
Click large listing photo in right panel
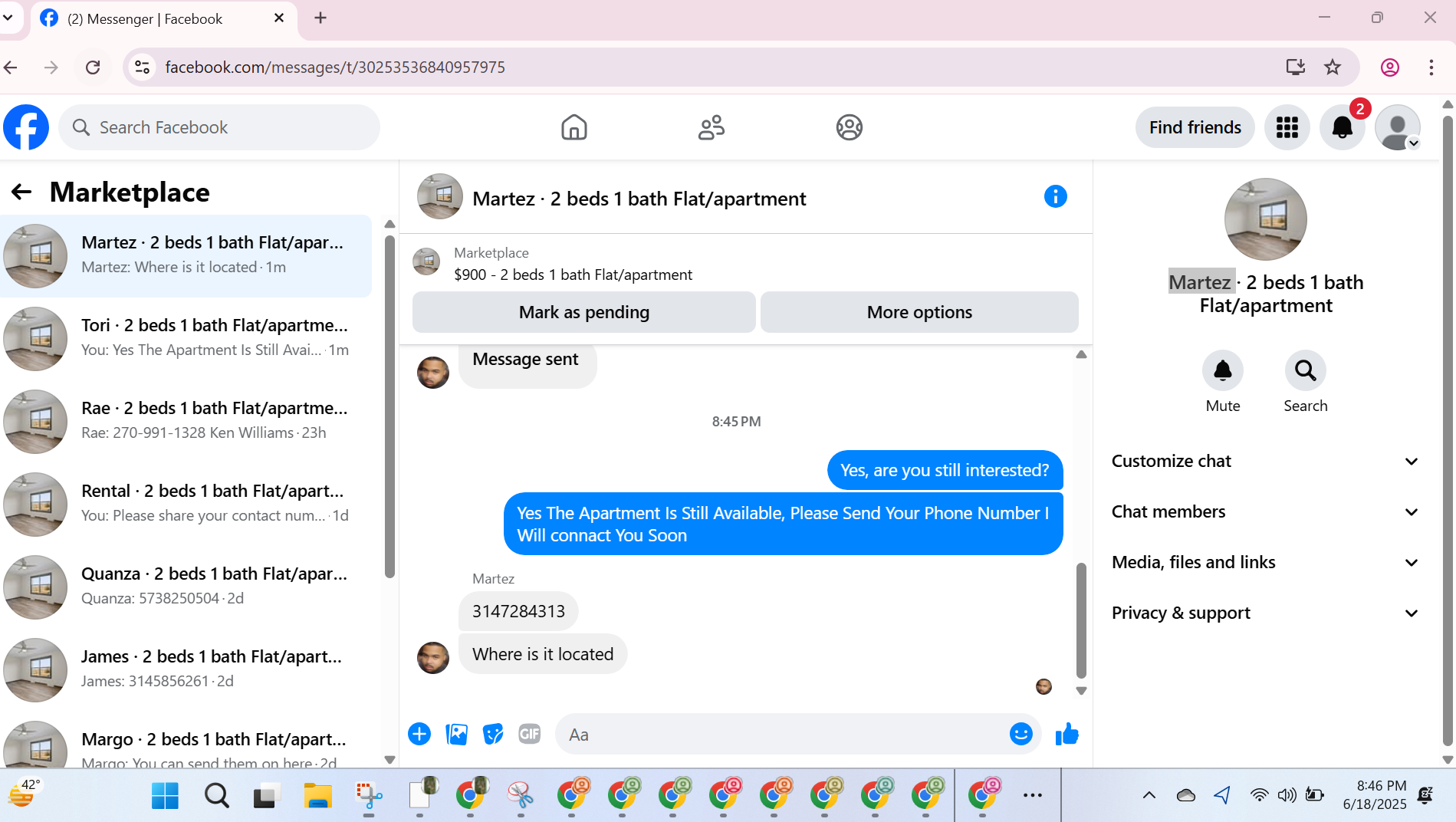[x=1266, y=219]
